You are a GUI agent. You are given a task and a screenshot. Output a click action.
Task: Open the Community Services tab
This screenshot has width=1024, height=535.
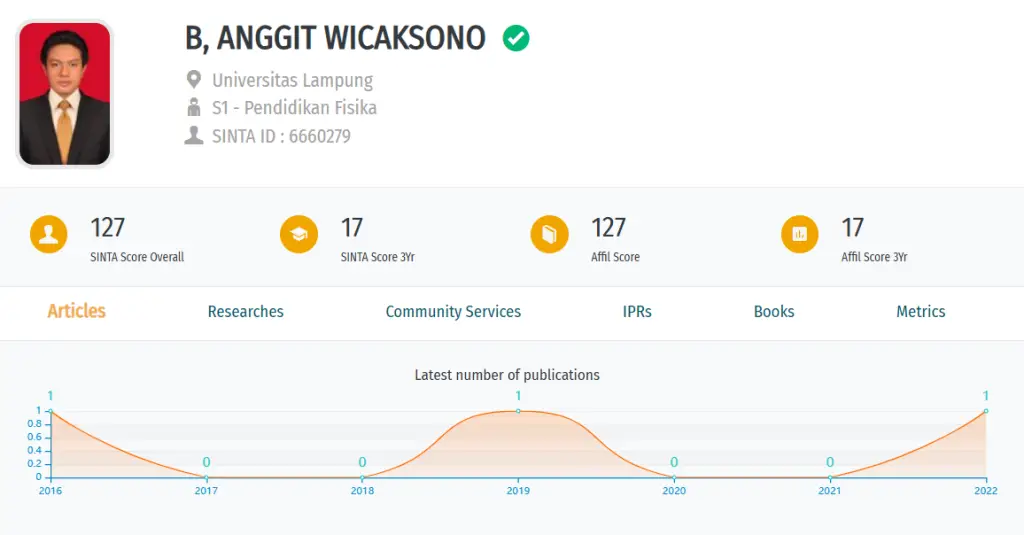tap(453, 312)
